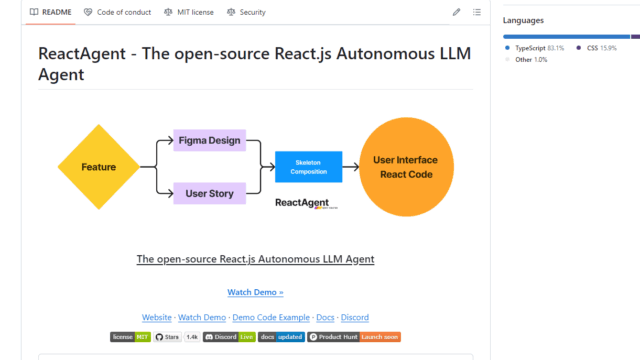640x360 pixels.
Task: Click the Product Hunt Launch soon badge
Action: point(354,337)
